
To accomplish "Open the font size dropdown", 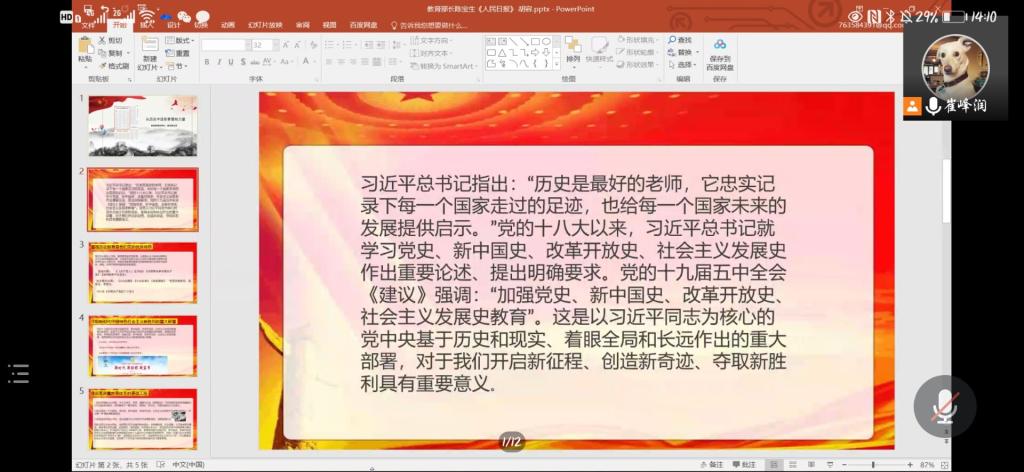I will [x=274, y=45].
